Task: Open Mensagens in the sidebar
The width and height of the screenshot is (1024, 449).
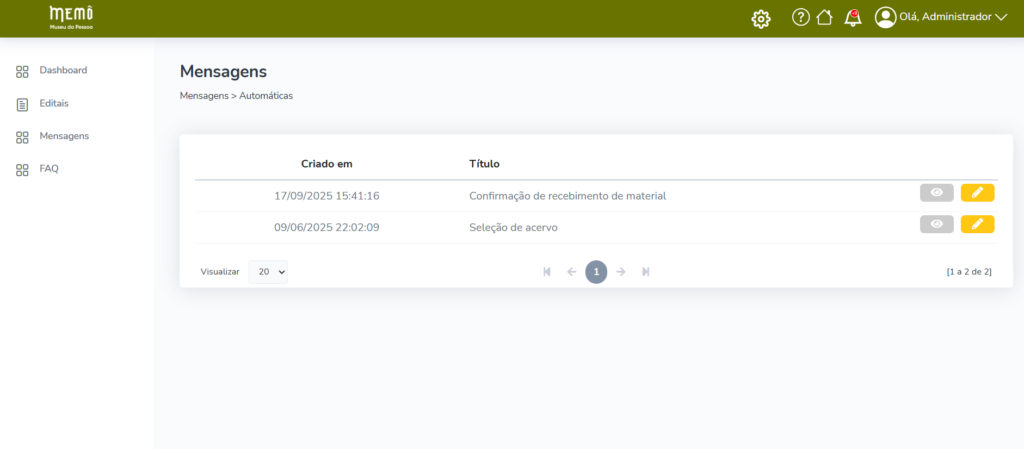Action: 64,136
